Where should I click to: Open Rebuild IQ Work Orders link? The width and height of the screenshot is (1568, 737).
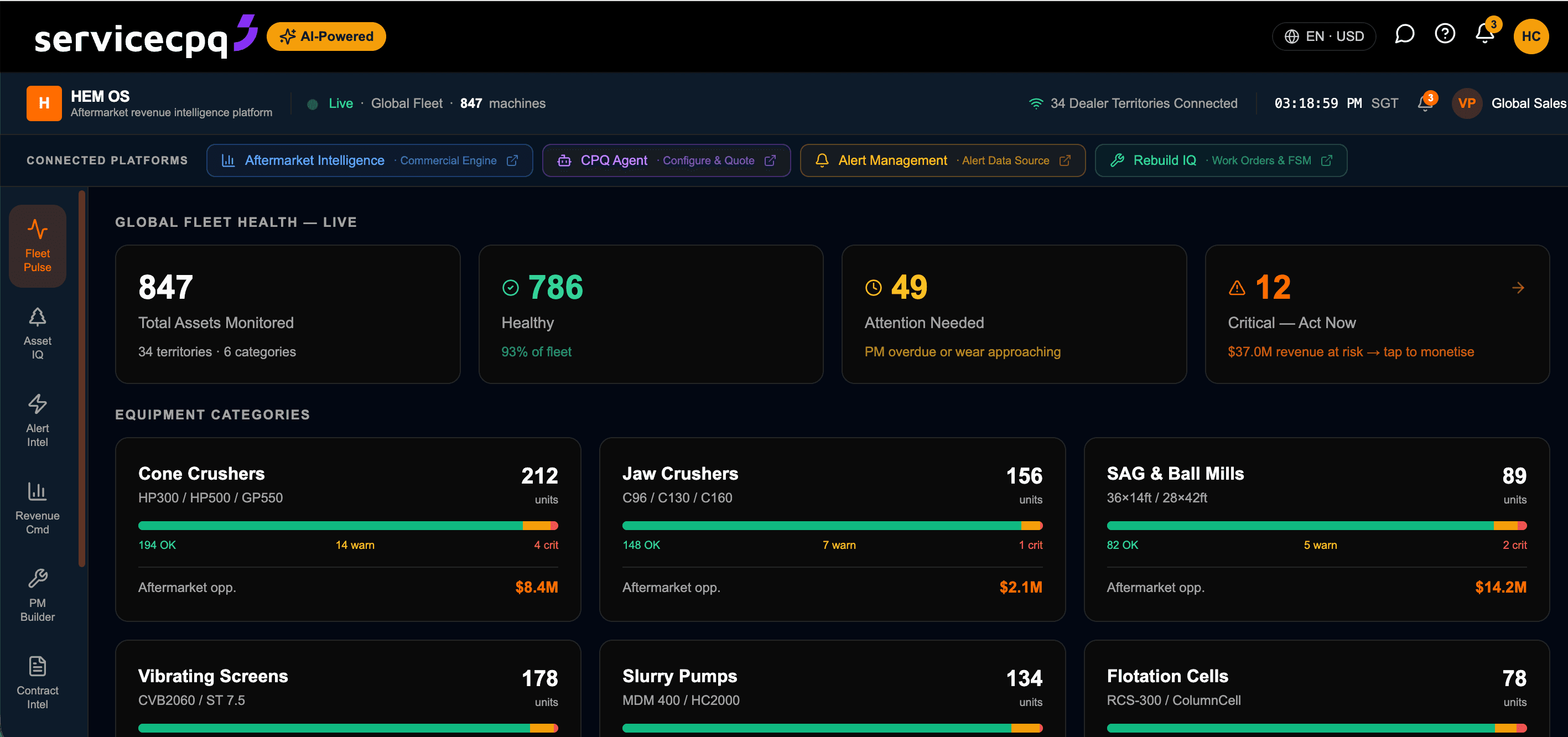[x=1221, y=160]
